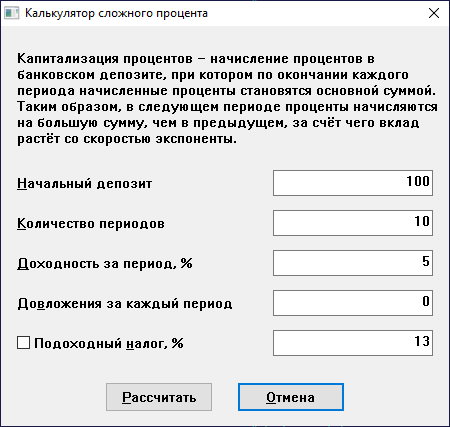Cancel with the Отмена button
This screenshot has width=450, height=427.
[291, 397]
